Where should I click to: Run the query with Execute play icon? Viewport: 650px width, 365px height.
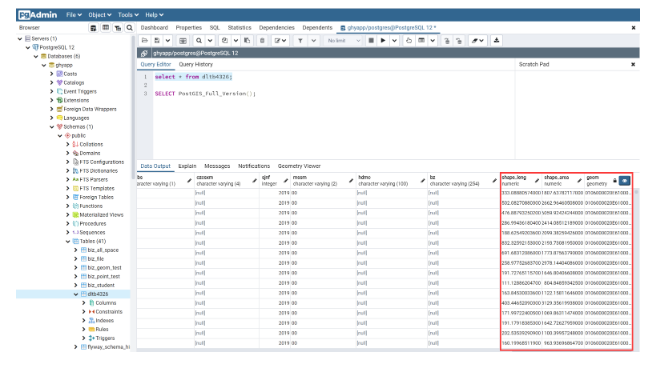pos(383,41)
